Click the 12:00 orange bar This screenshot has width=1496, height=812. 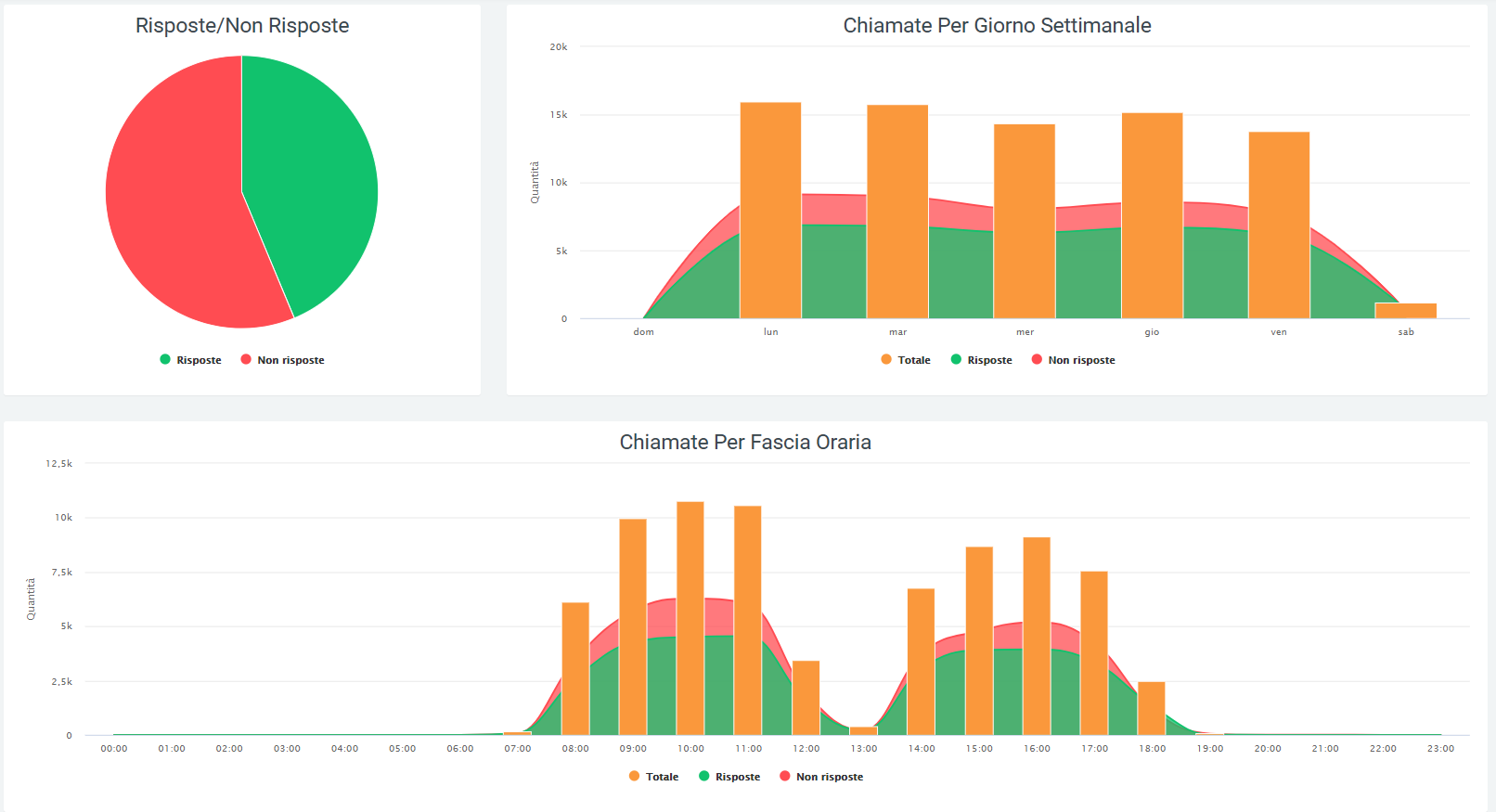tap(806, 698)
